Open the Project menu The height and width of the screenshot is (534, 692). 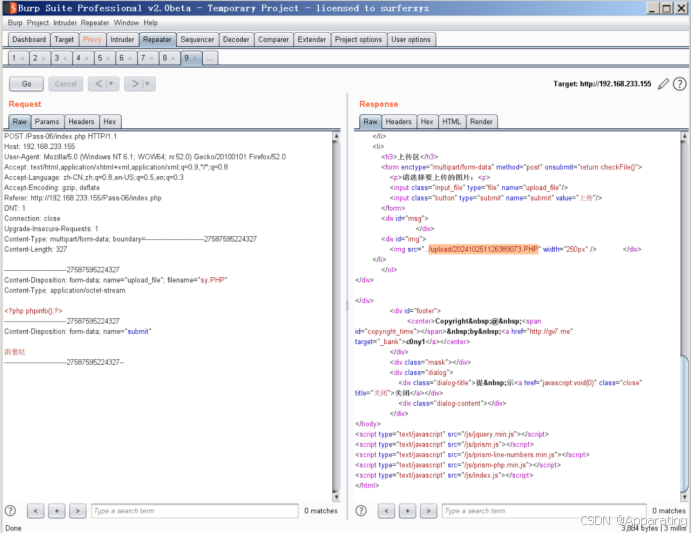click(x=38, y=23)
